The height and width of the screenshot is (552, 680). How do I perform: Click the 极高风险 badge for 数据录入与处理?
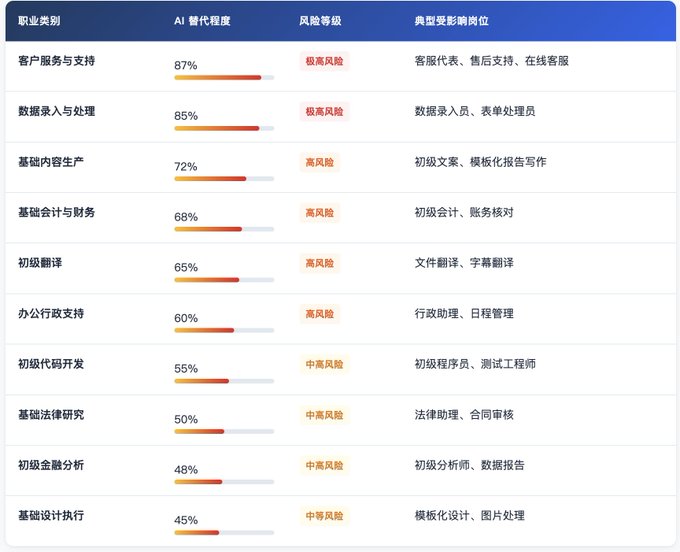[x=324, y=111]
